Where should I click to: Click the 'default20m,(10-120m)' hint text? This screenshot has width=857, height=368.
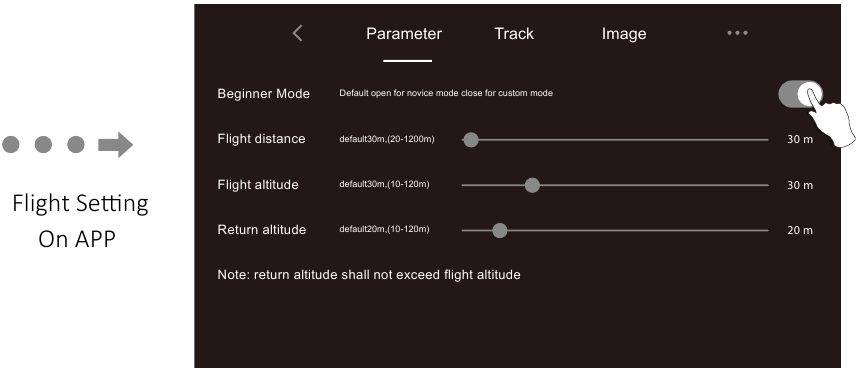coord(384,229)
